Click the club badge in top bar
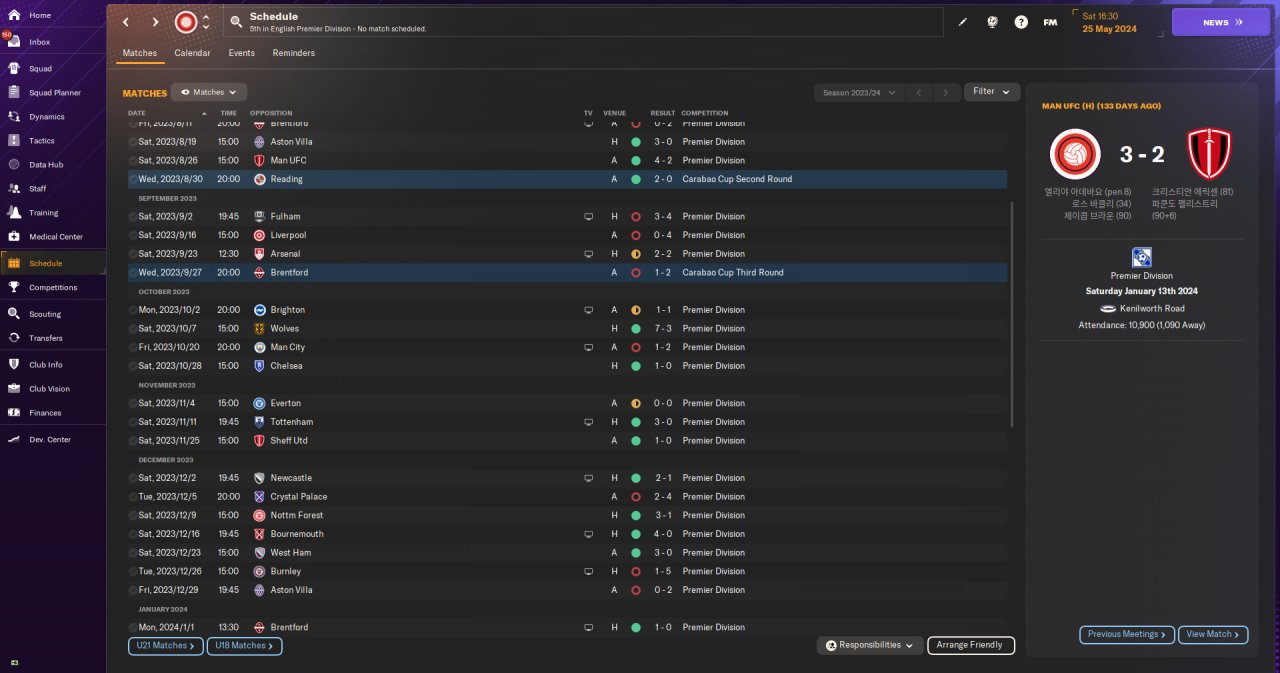This screenshot has height=673, width=1280. [186, 22]
